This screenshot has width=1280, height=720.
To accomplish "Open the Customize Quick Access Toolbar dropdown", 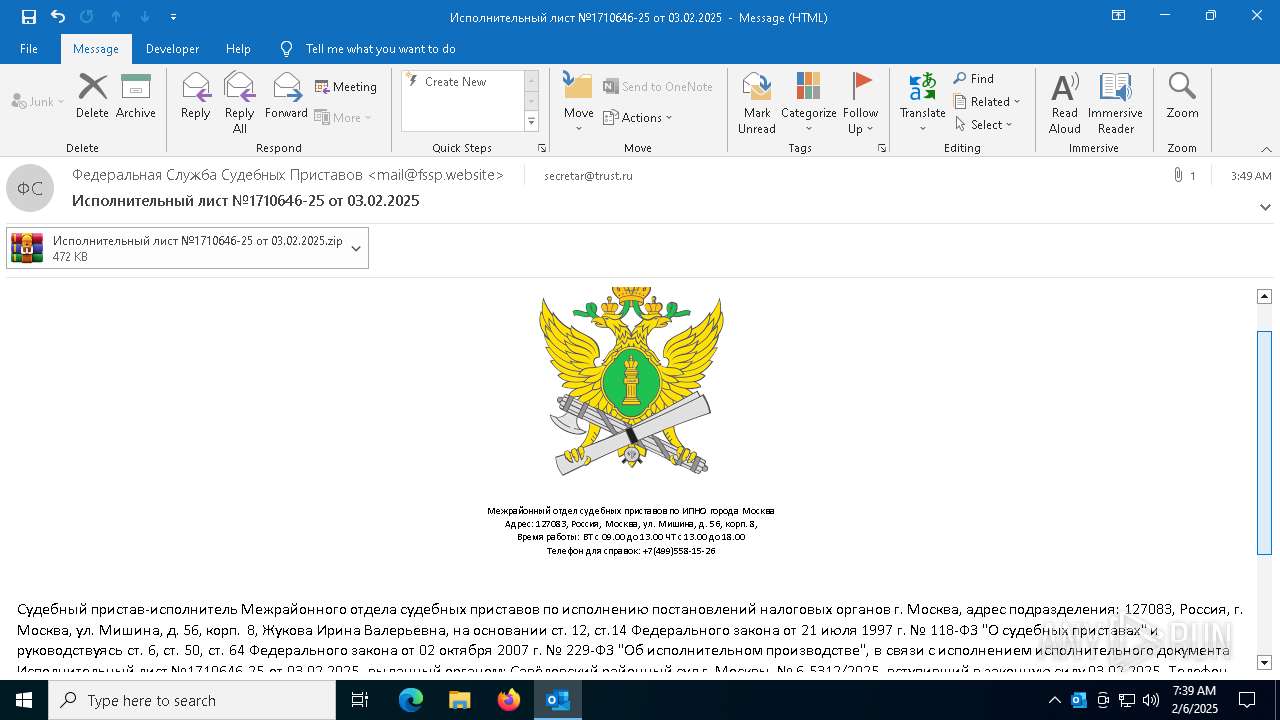I will (173, 17).
